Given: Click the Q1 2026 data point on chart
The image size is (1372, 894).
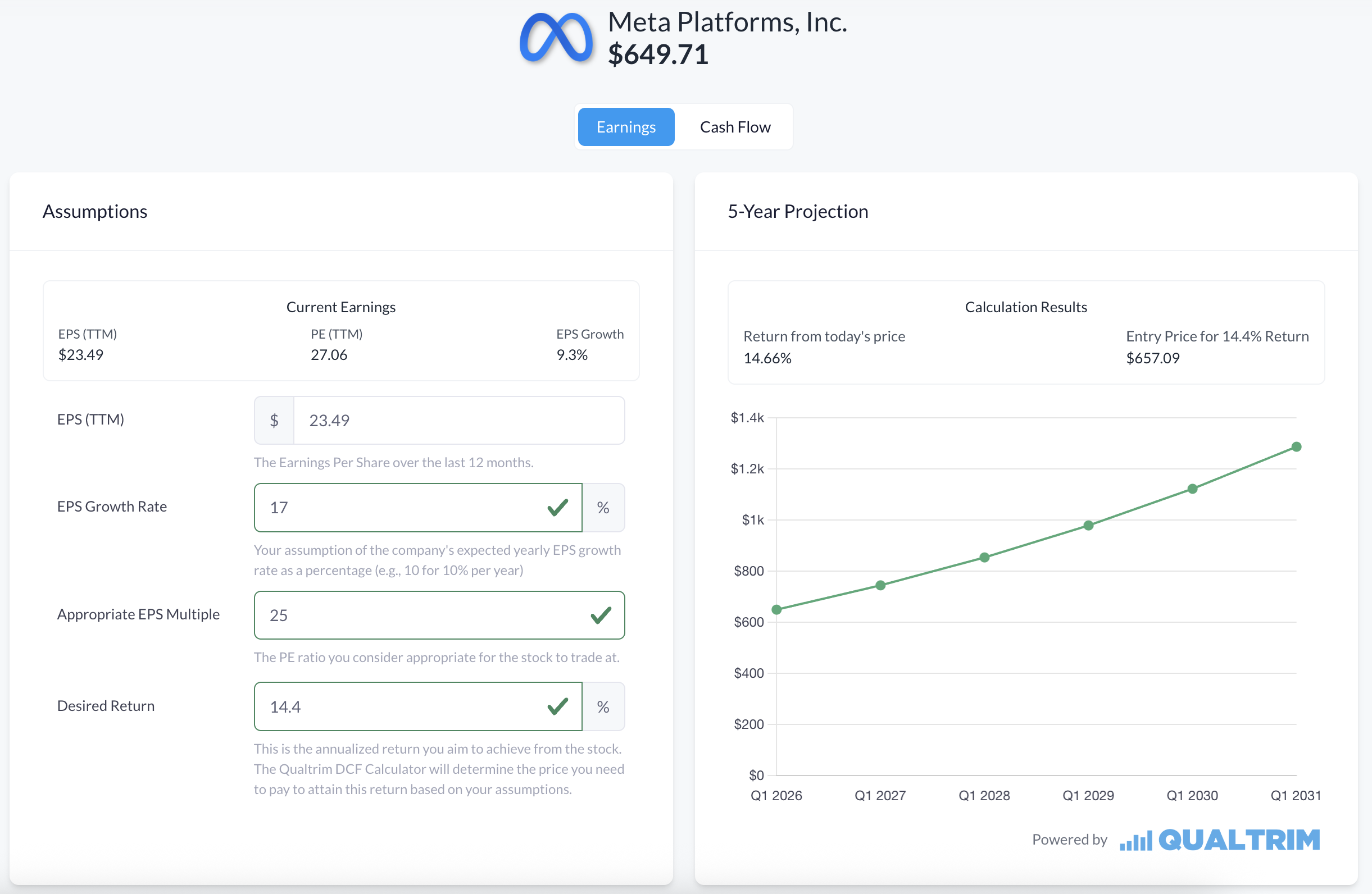Looking at the screenshot, I should (776, 609).
